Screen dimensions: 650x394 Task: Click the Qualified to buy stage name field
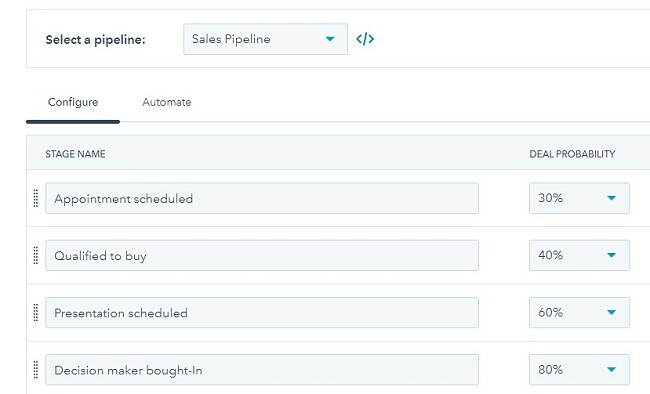[262, 255]
